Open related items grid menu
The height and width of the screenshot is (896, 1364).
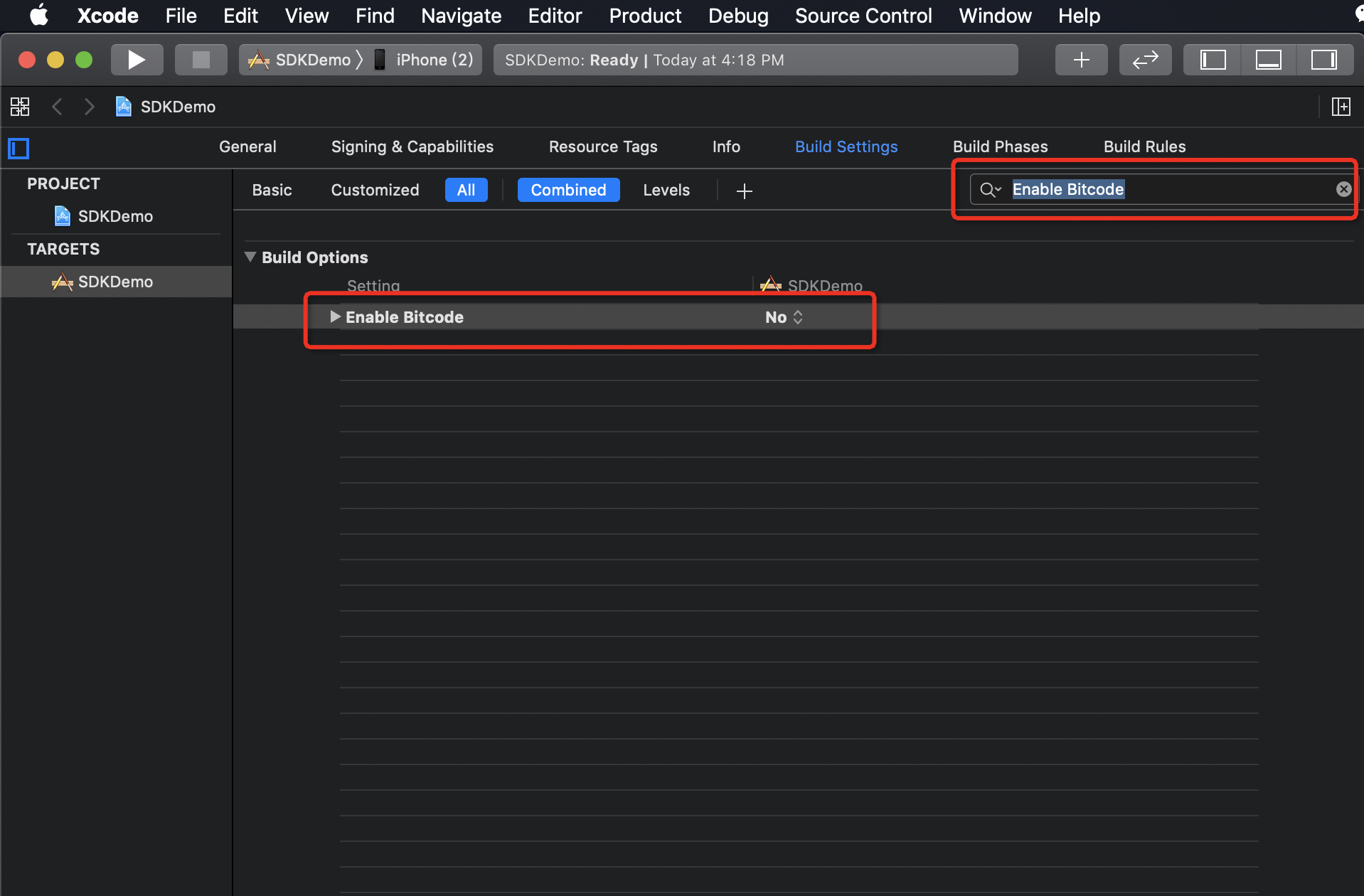point(20,107)
